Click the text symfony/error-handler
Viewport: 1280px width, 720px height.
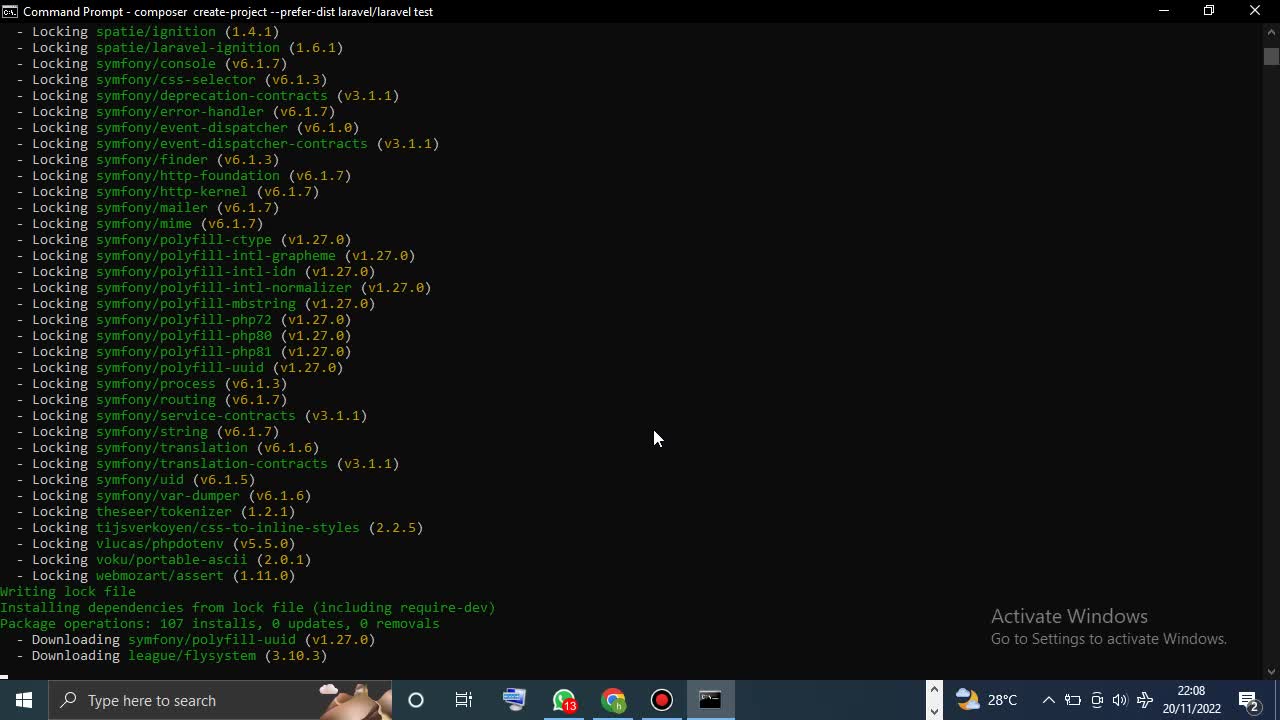point(180,111)
